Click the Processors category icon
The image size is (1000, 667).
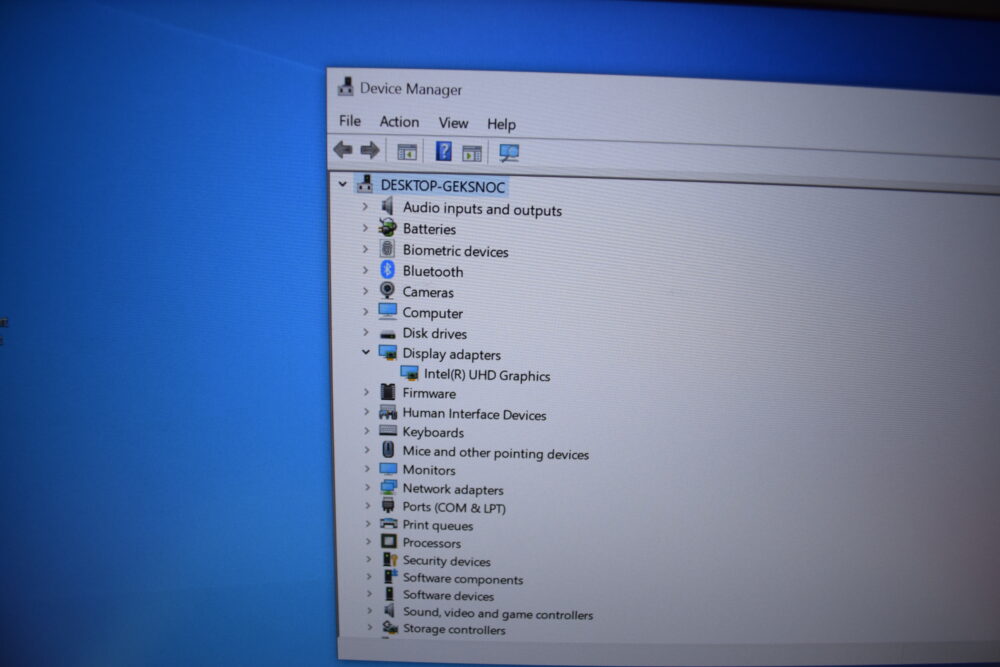(x=388, y=541)
